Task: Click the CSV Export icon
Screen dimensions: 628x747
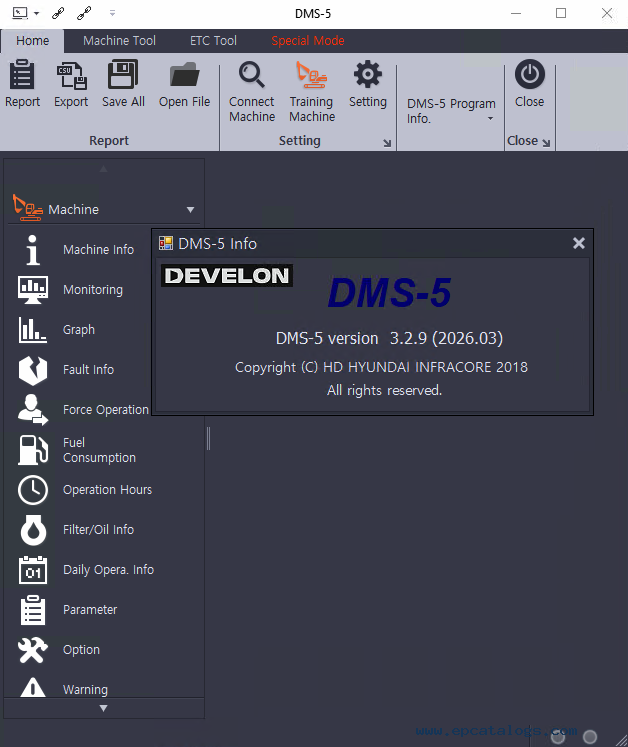Action: (x=71, y=75)
